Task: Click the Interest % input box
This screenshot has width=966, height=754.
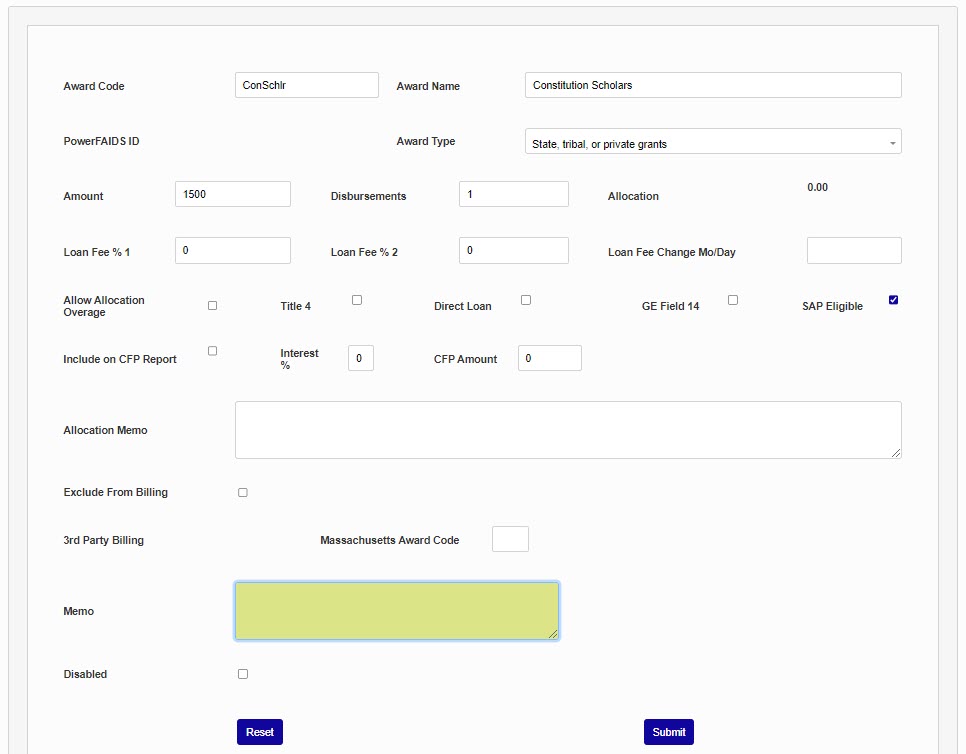Action: pyautogui.click(x=360, y=358)
